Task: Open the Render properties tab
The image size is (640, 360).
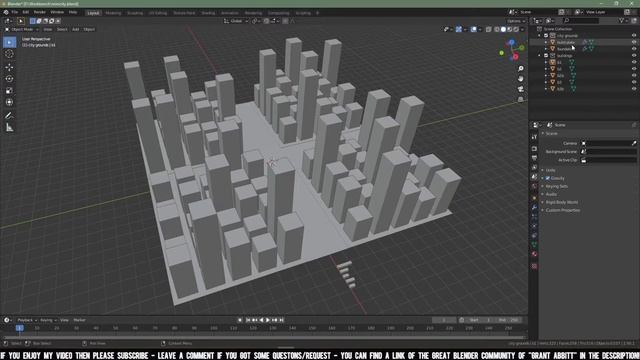Action: tap(534, 149)
